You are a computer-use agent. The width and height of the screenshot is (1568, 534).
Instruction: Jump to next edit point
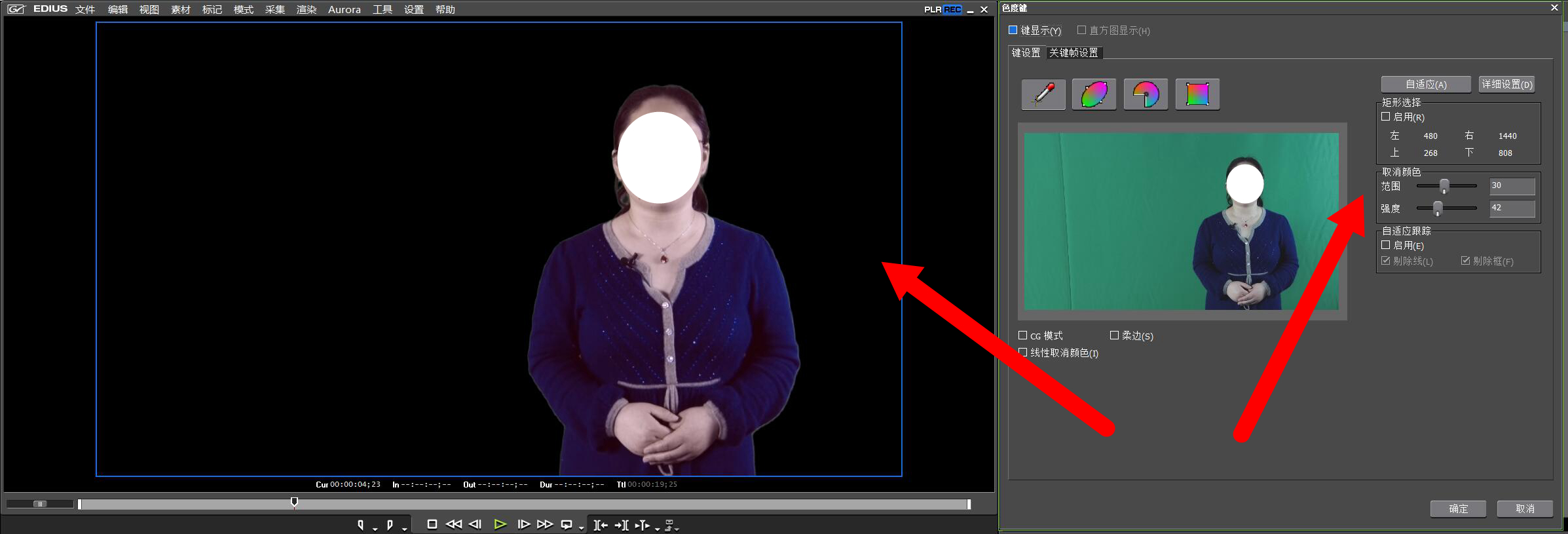pyautogui.click(x=622, y=525)
